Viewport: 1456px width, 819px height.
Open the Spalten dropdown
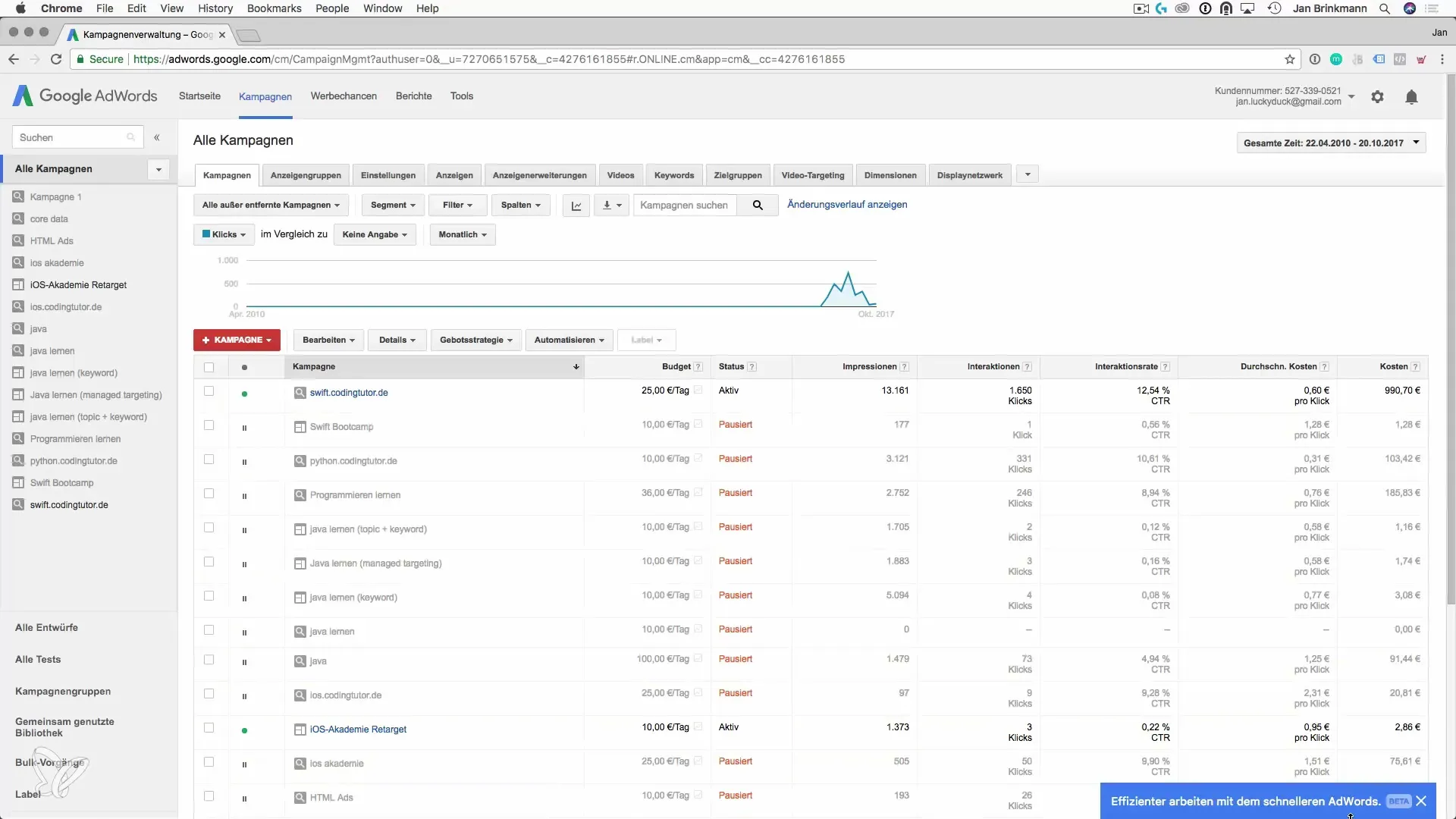521,206
